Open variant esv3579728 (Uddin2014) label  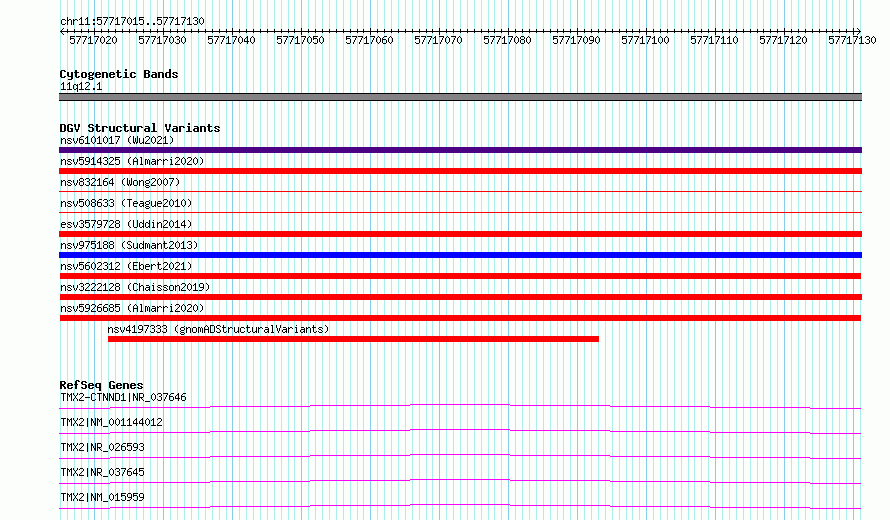point(126,224)
